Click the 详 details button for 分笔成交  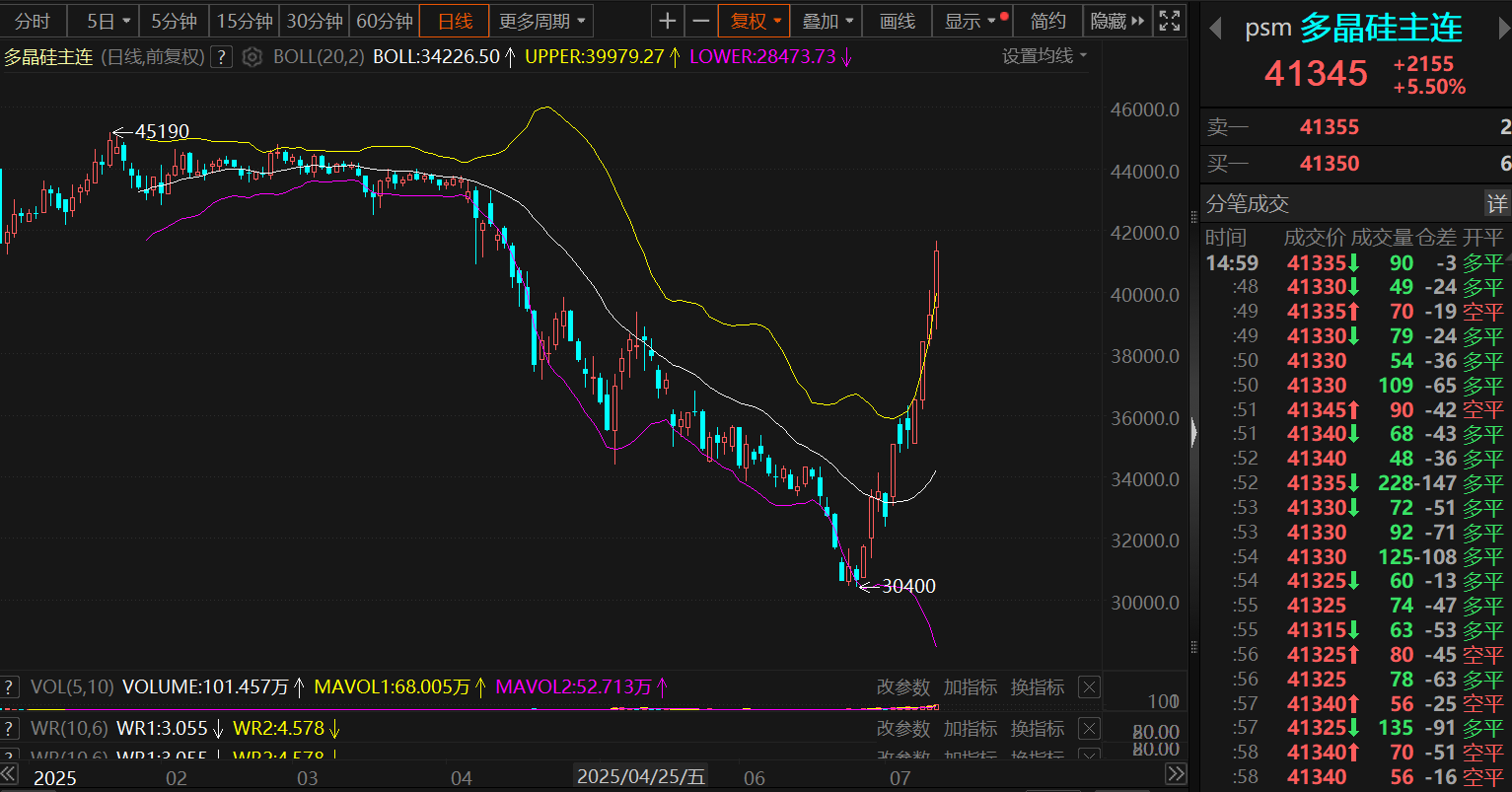point(1496,204)
